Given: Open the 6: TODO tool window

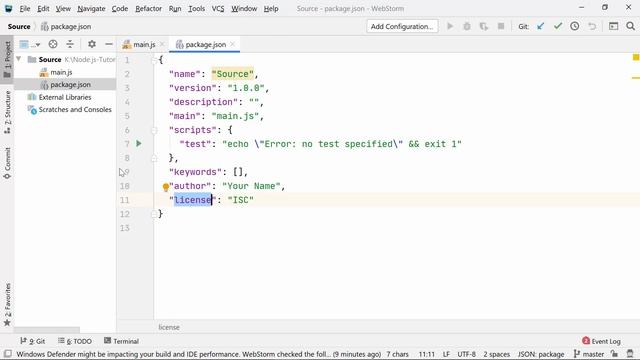Looking at the screenshot, I should pos(75,341).
